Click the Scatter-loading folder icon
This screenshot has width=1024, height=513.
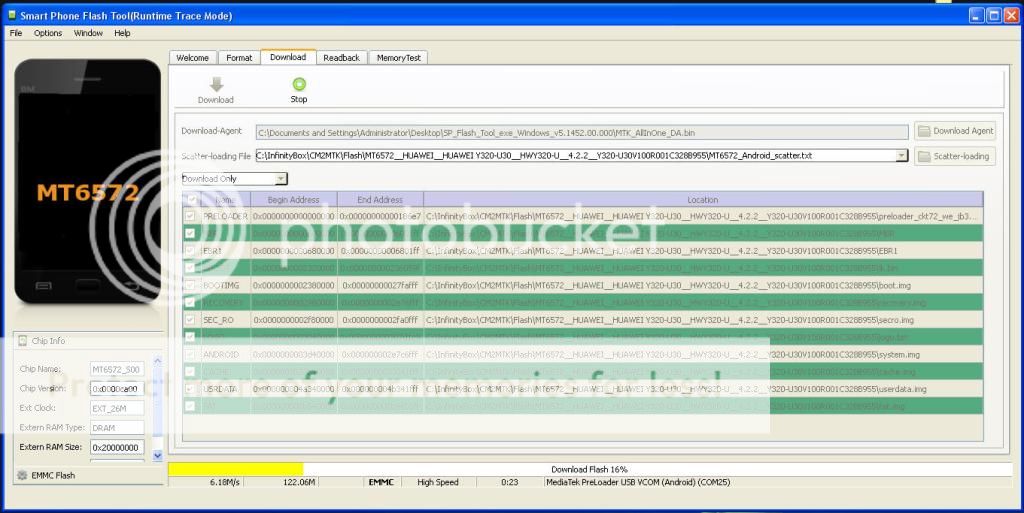[925, 156]
